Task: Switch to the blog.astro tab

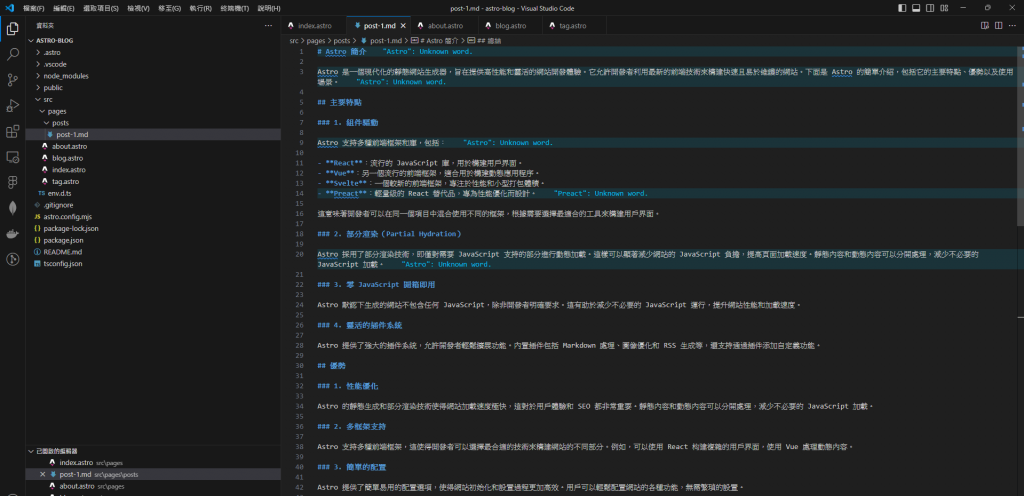Action: coord(511,26)
